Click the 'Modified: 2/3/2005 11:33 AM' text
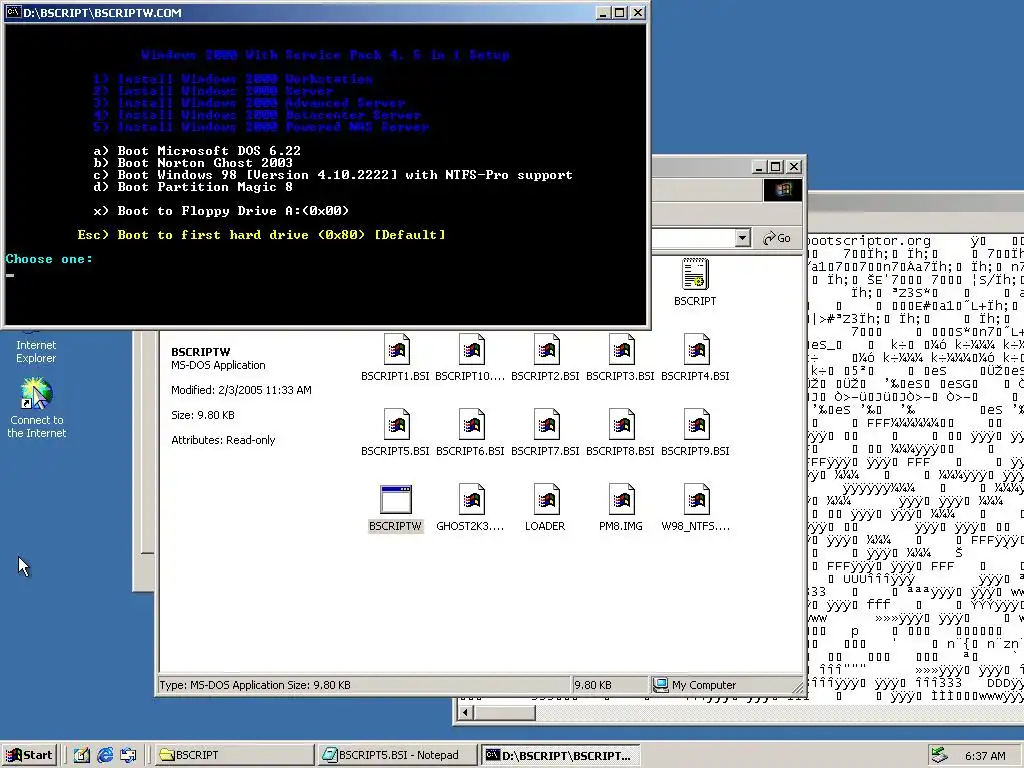This screenshot has height=768, width=1024. [241, 390]
